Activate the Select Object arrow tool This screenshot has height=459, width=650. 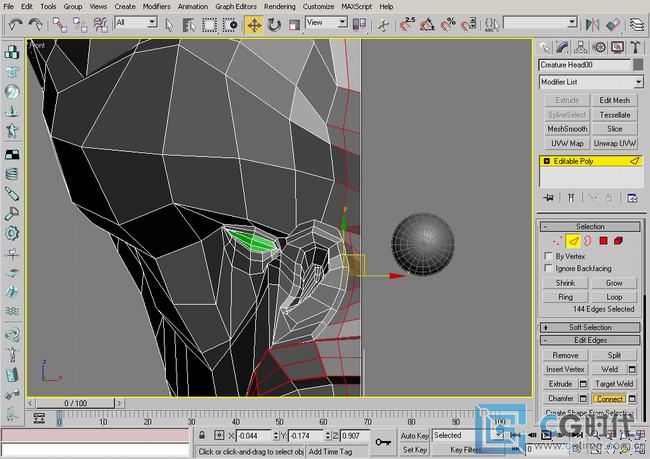pyautogui.click(x=169, y=25)
